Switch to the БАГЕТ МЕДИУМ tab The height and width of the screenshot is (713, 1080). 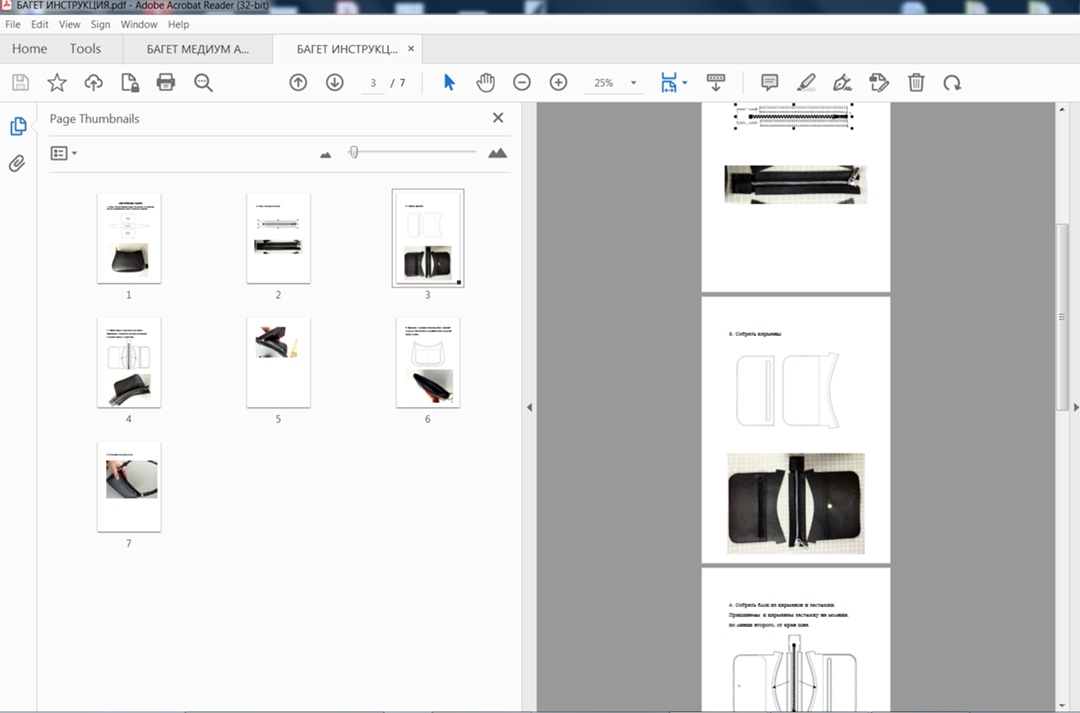click(197, 48)
